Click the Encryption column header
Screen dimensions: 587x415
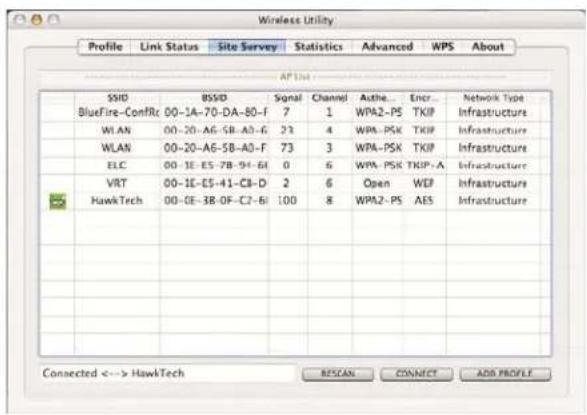[x=423, y=98]
